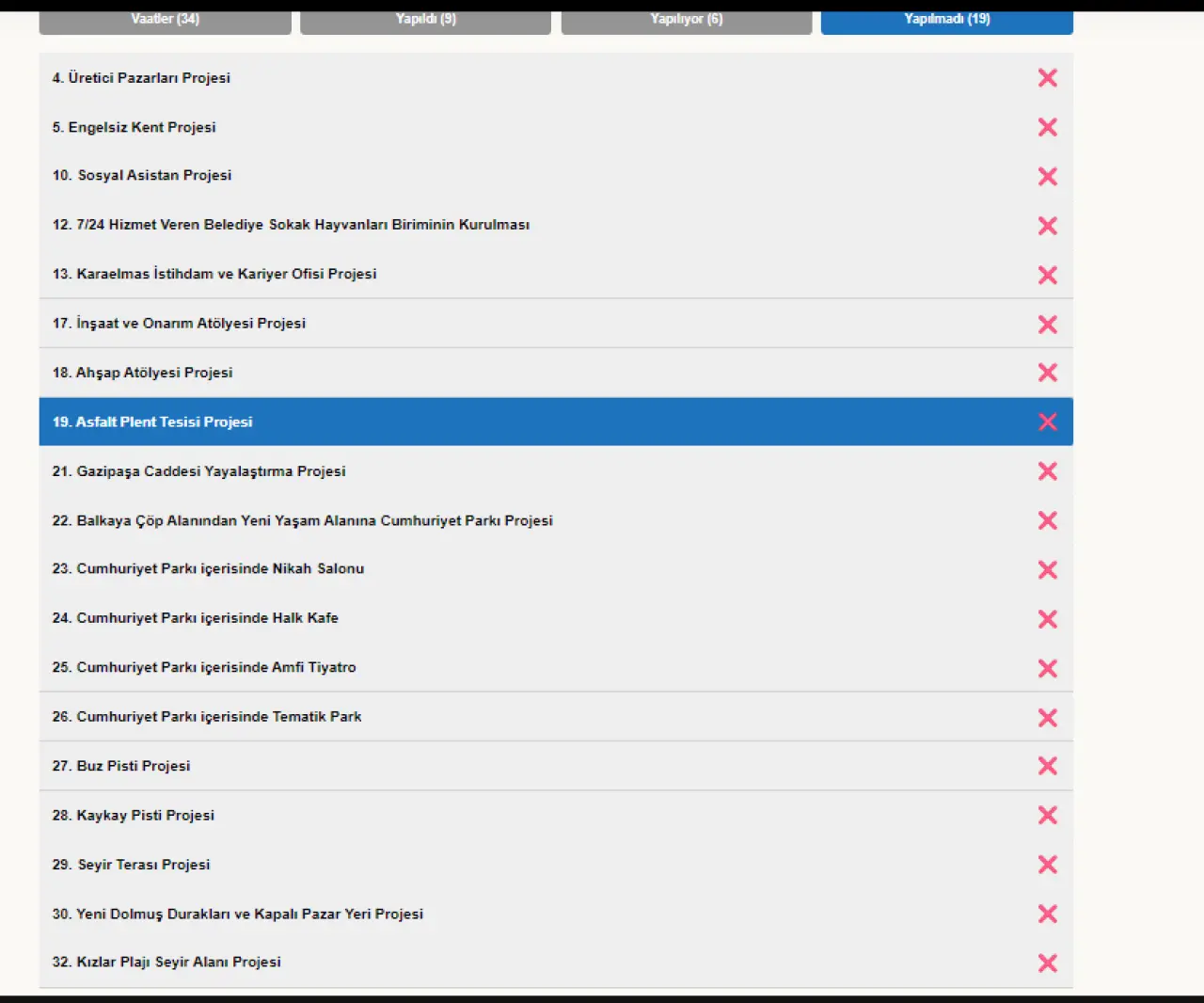The width and height of the screenshot is (1204, 1003).
Task: Click Yeni Dolmuş Durakları ve Kapalı Pazar row
Action: [237, 914]
